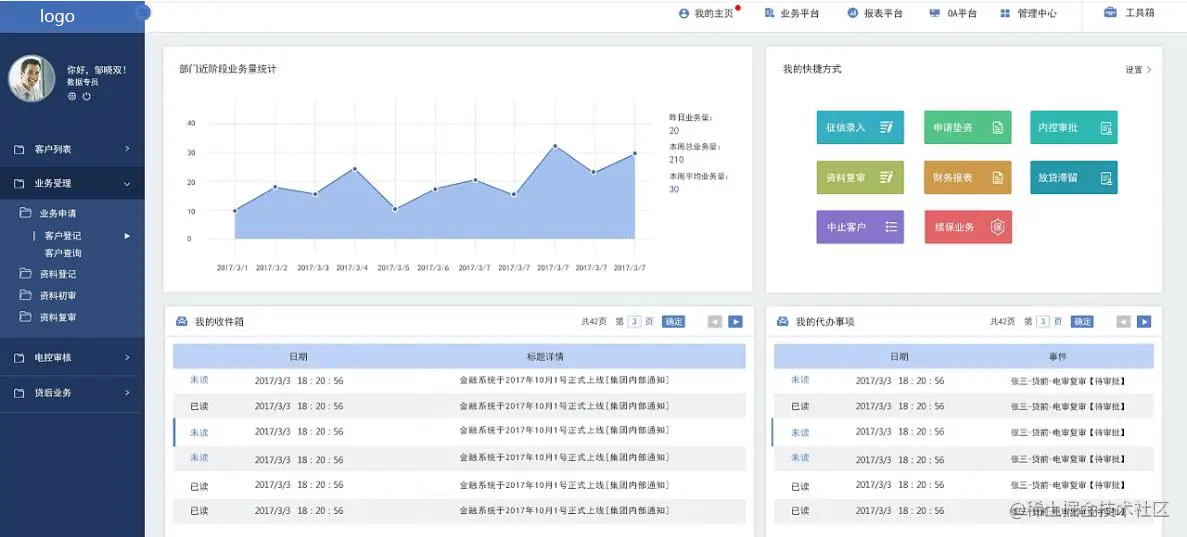
Task: Click the 报表平台 chart icon in the top bar
Action: coord(852,13)
